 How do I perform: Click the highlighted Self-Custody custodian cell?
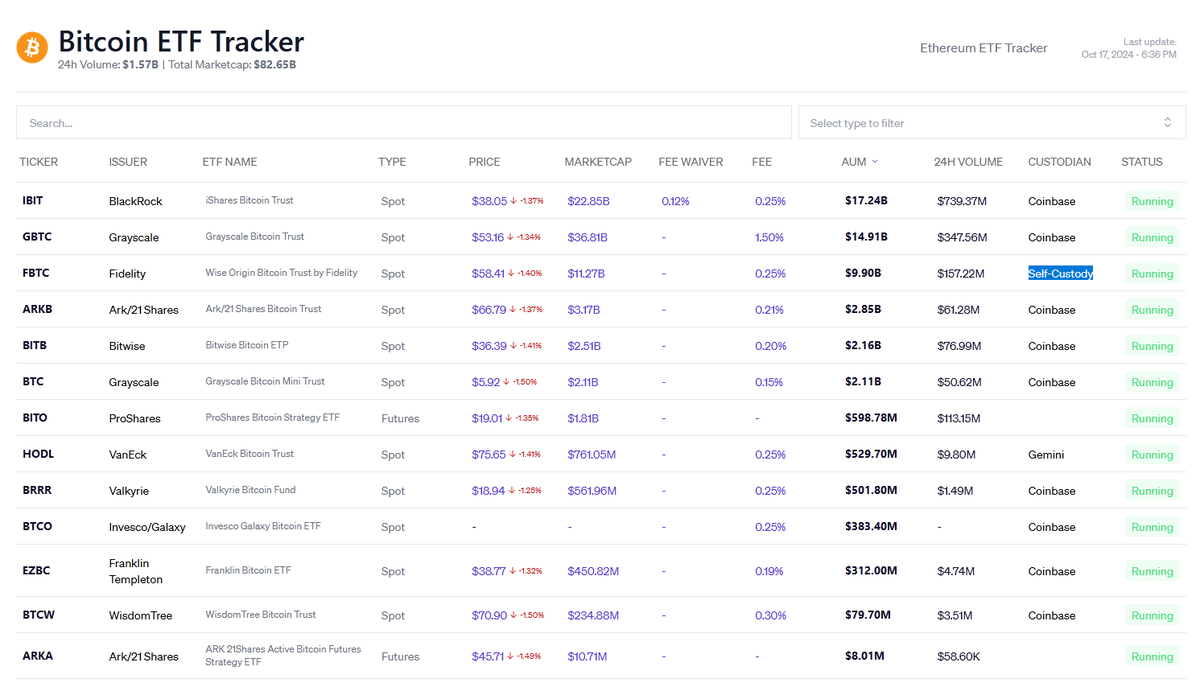point(1060,273)
